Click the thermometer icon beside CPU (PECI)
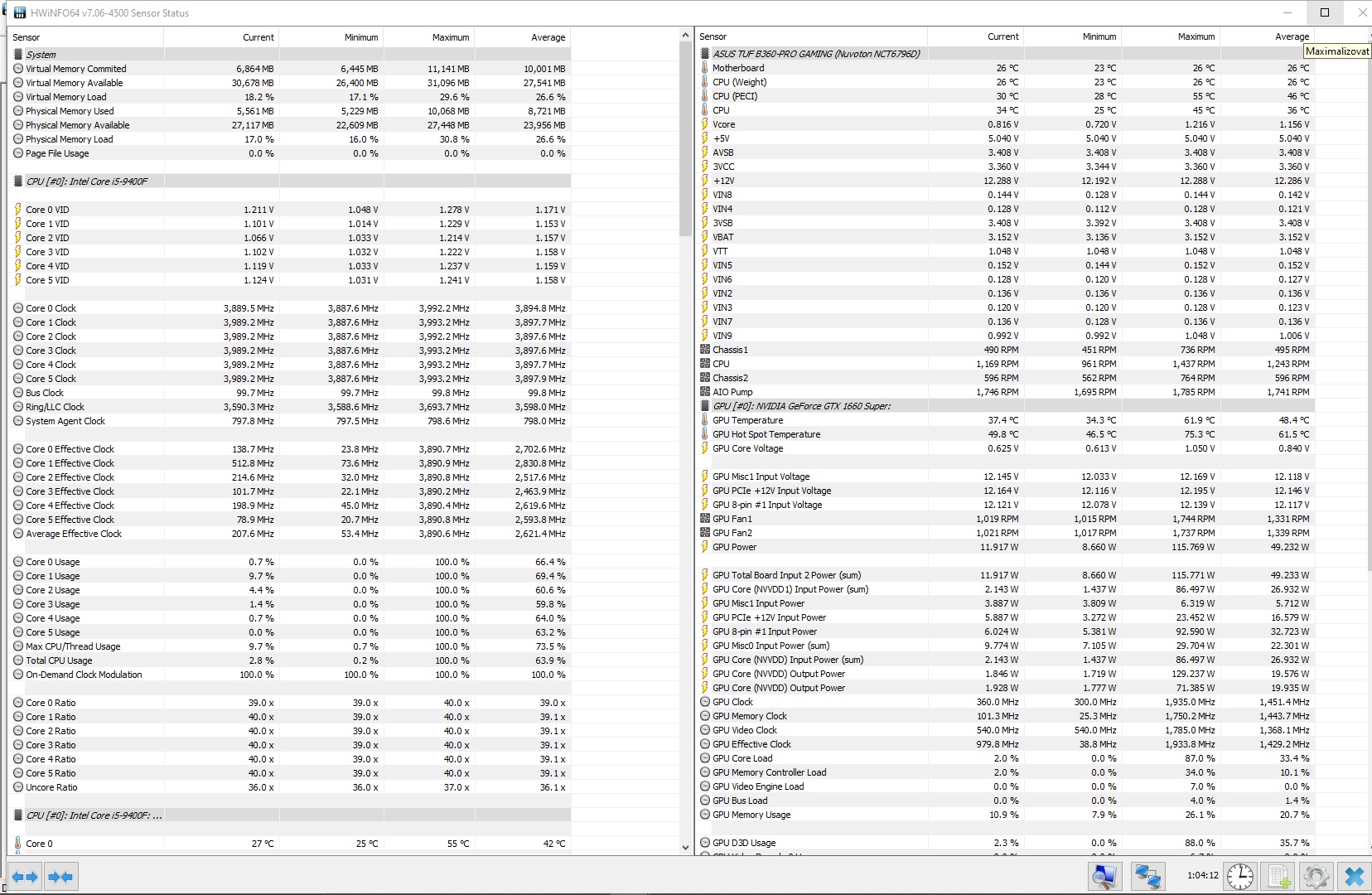Viewport: 1372px width, 895px height. tap(705, 96)
